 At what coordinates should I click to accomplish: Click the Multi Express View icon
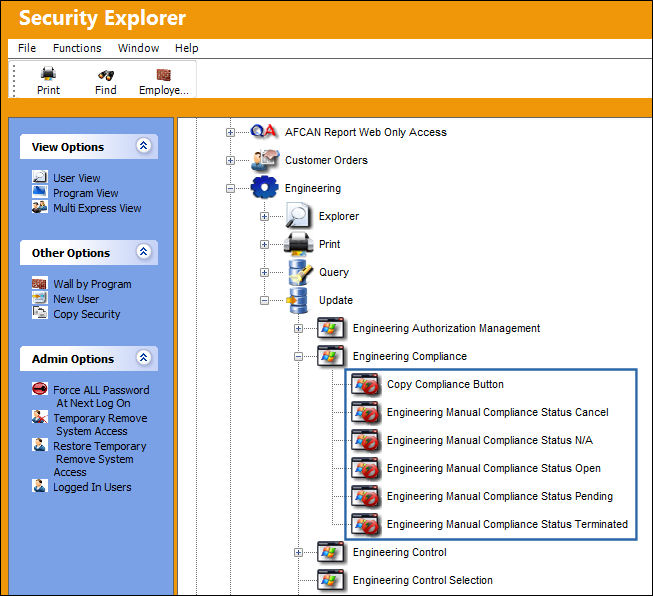[x=40, y=207]
